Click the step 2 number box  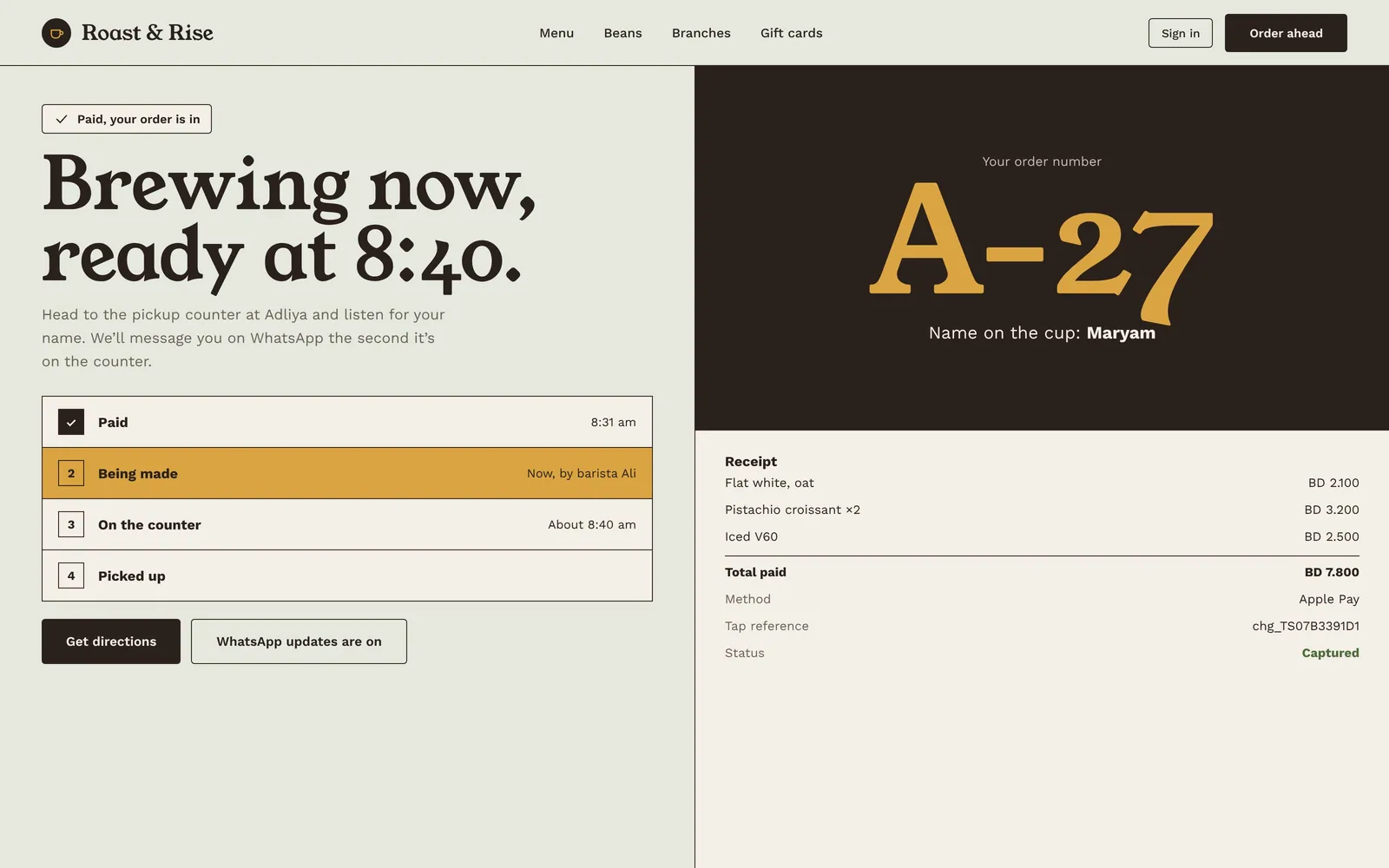click(71, 473)
